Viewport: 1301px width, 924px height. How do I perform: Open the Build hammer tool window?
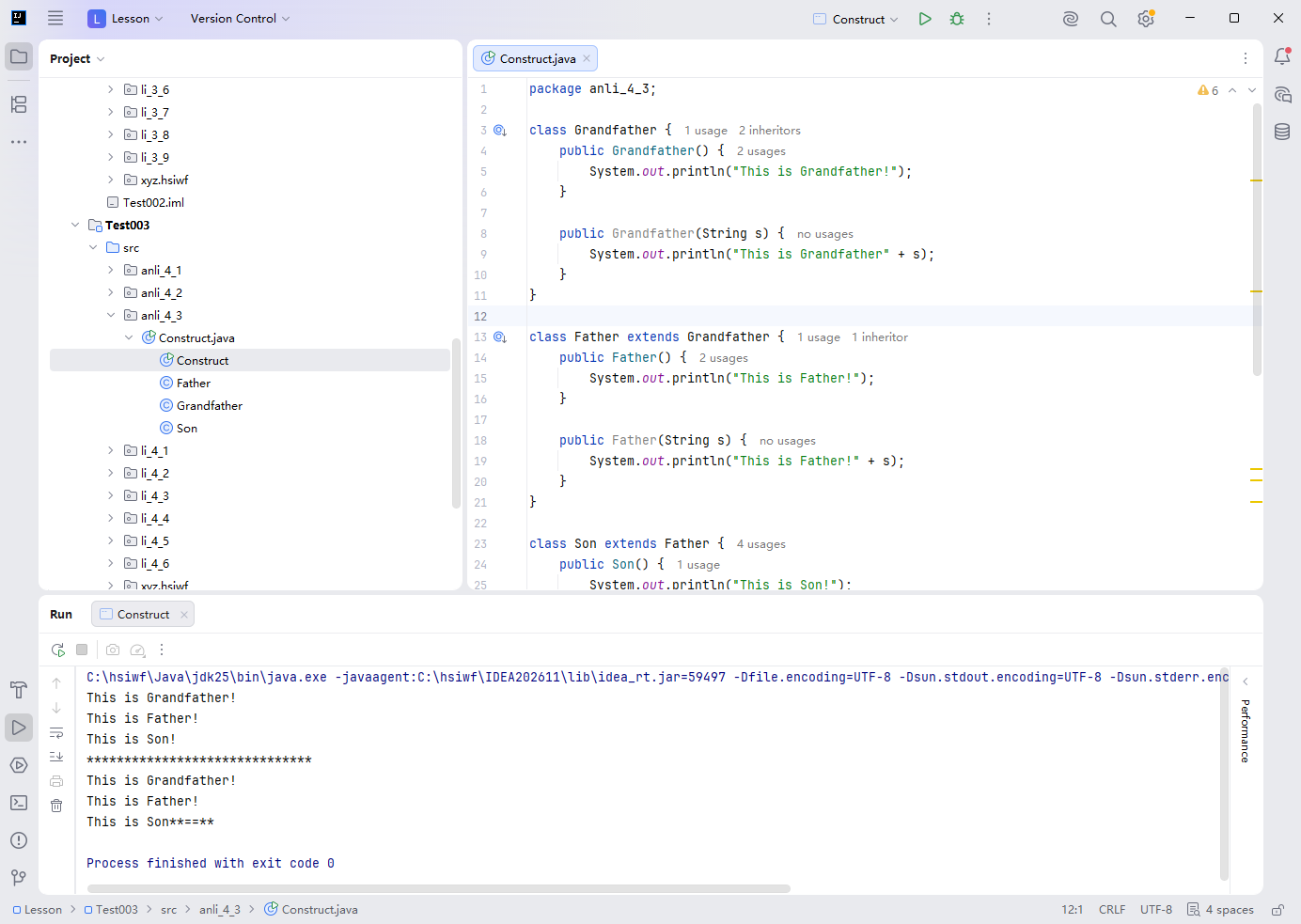pos(19,690)
